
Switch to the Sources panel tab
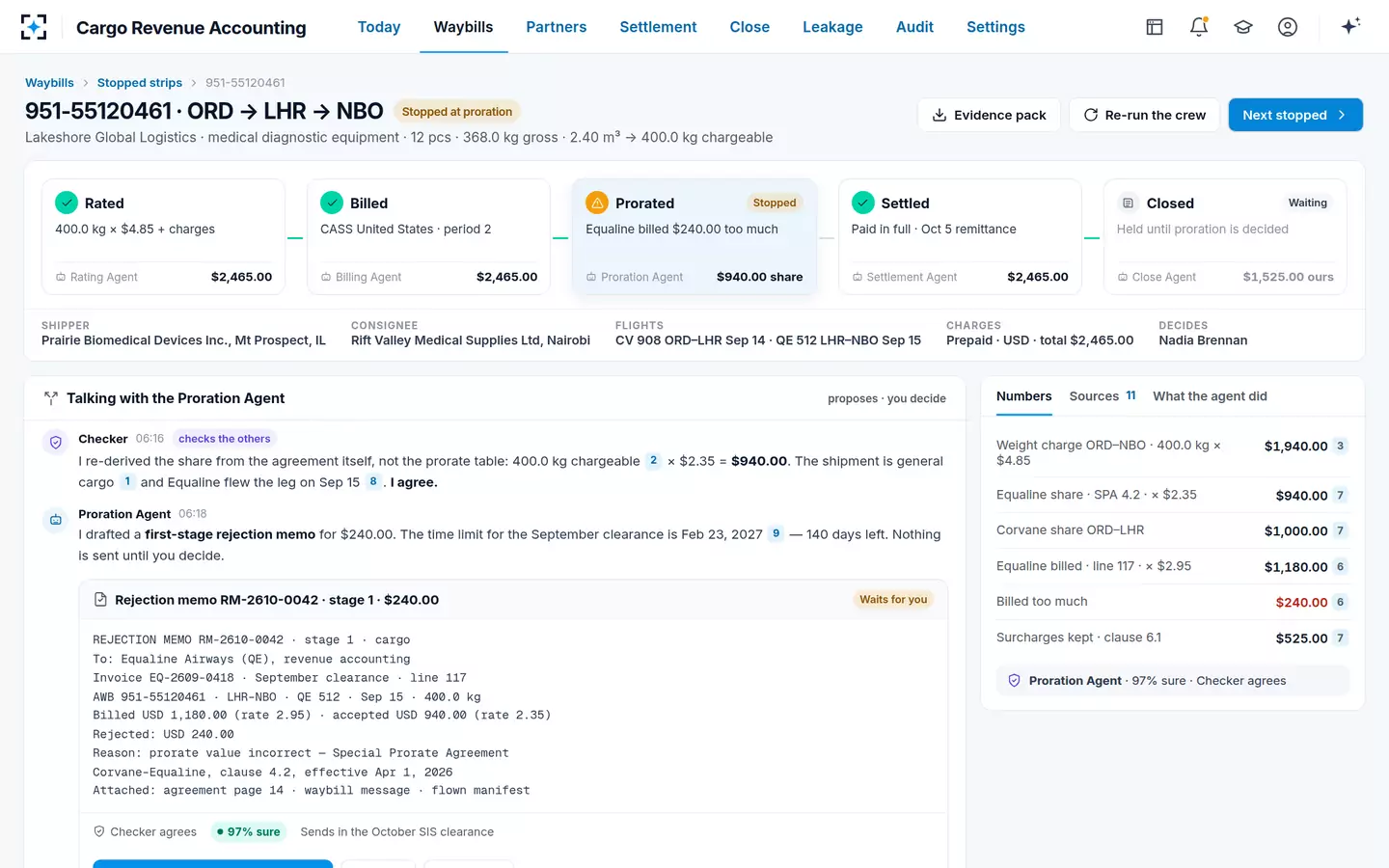click(1103, 396)
